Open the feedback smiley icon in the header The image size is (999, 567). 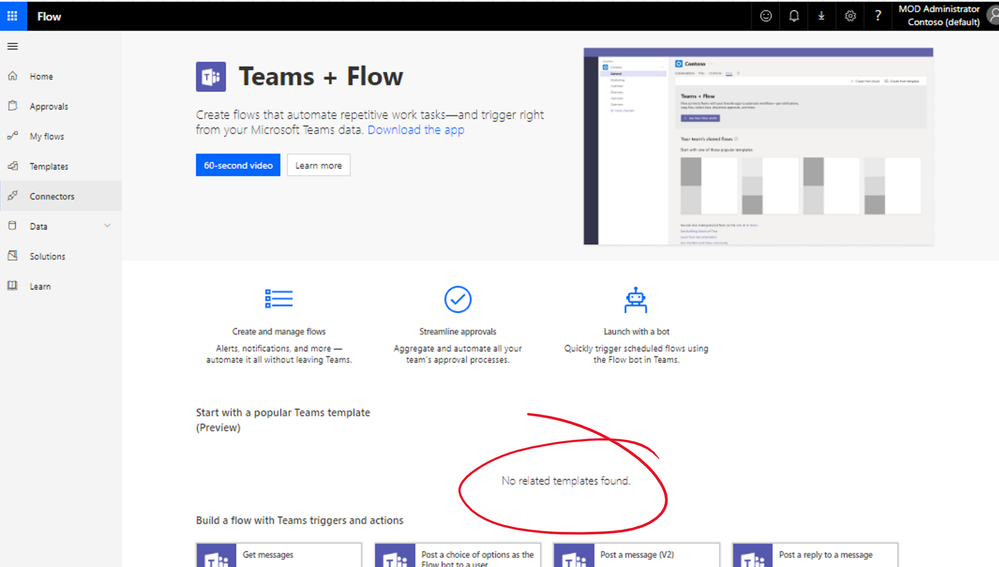click(766, 16)
